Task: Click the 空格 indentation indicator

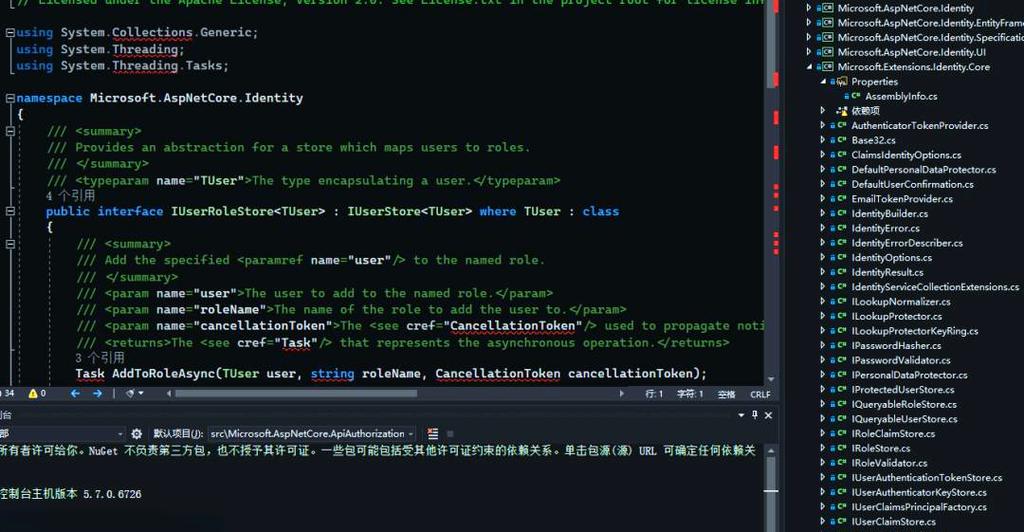Action: 726,394
